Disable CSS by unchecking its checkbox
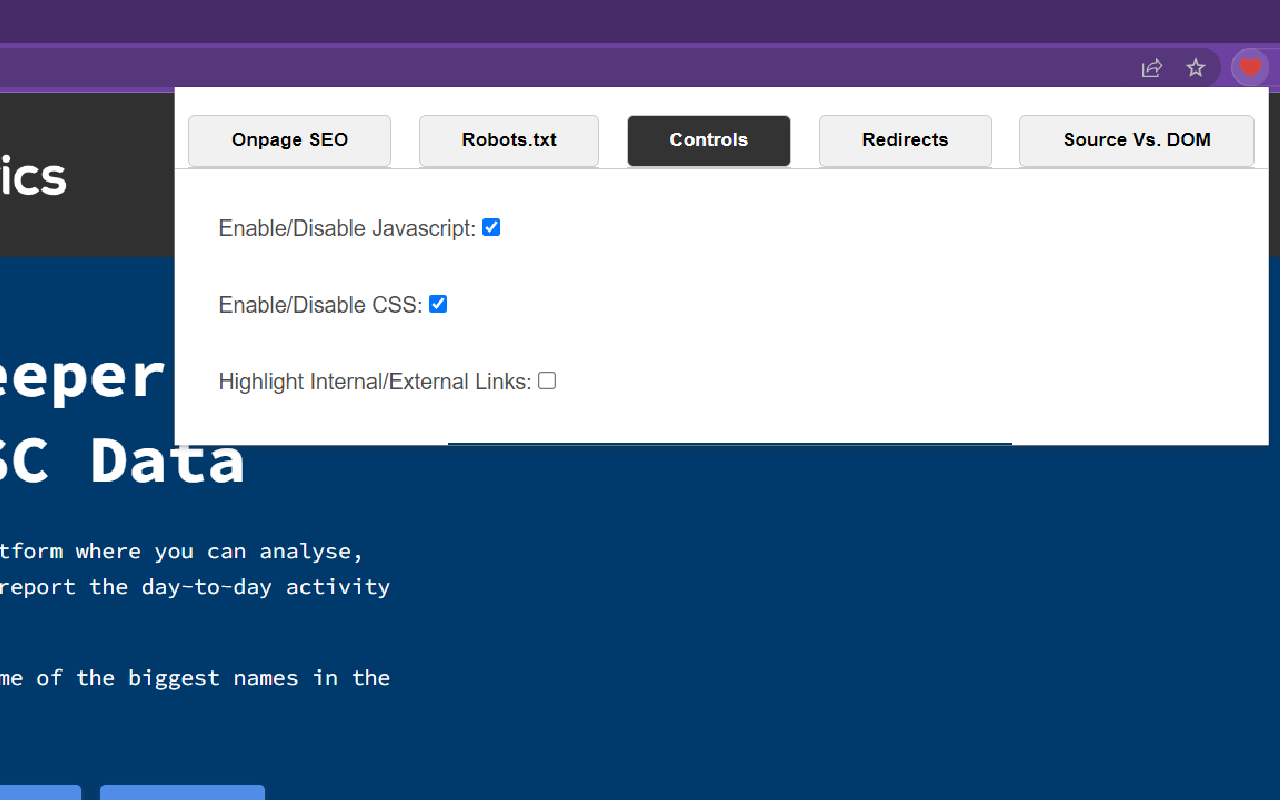1280x800 pixels. coord(438,304)
